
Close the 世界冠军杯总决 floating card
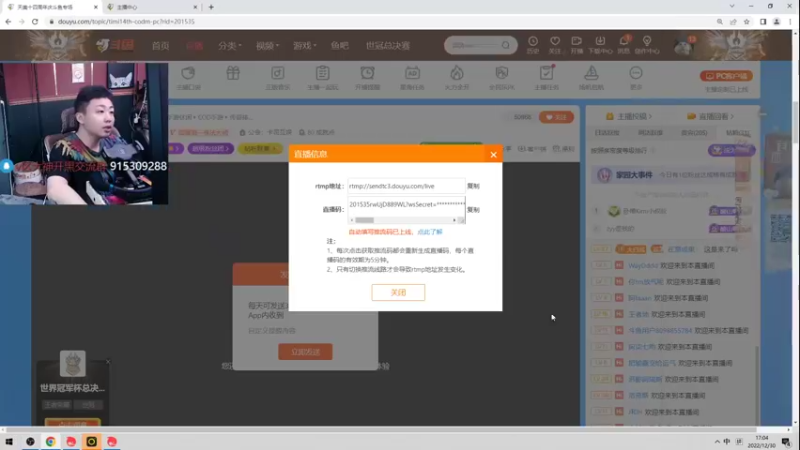click(108, 362)
